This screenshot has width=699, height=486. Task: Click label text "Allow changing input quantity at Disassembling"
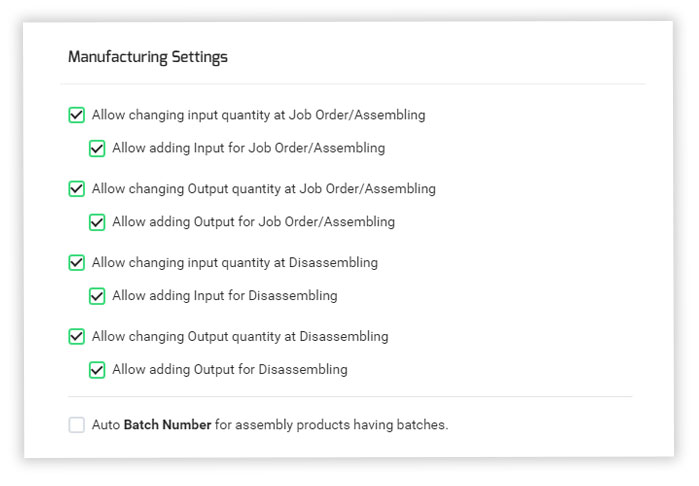point(234,263)
